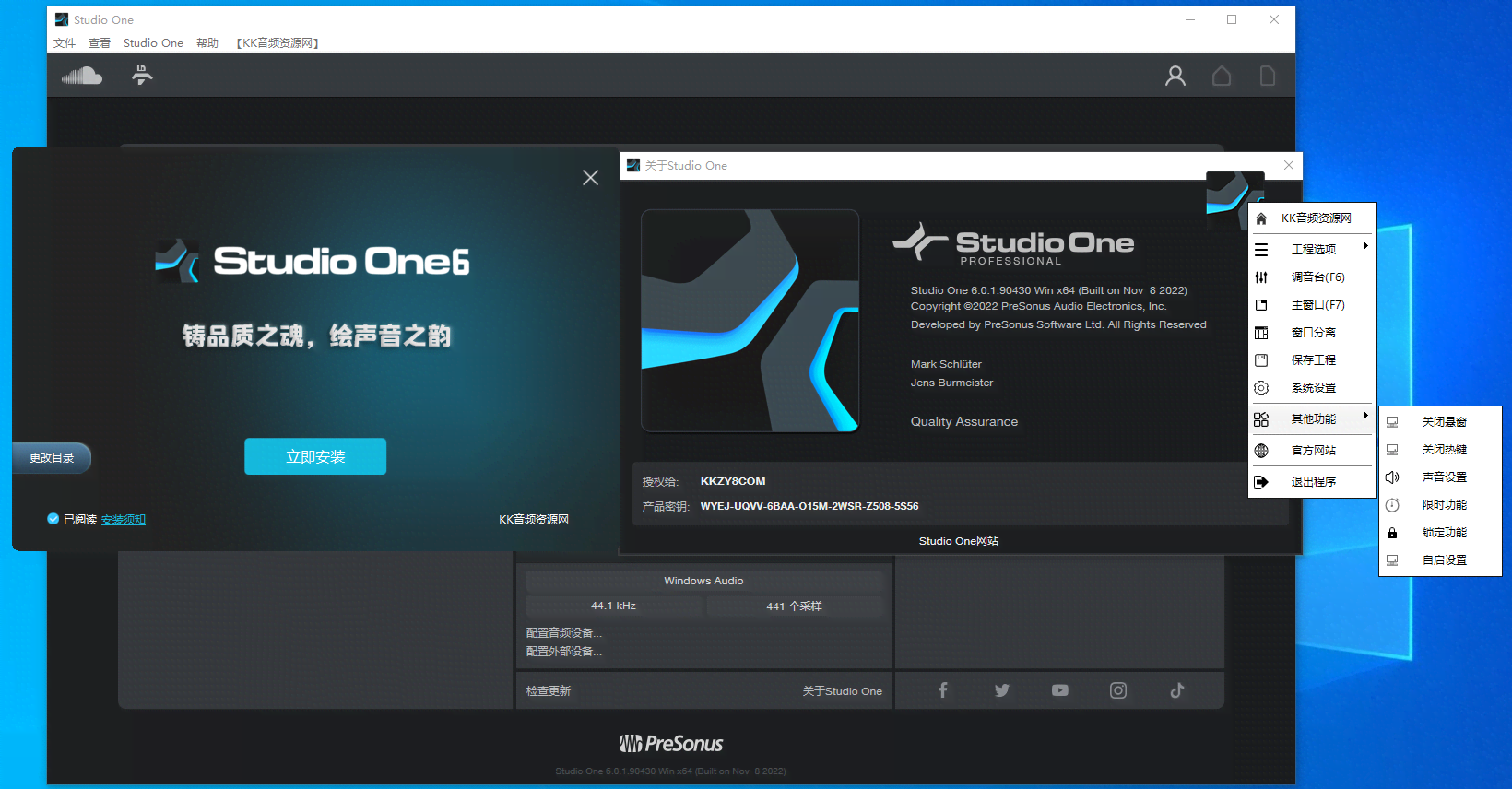Open the Twitter social icon
Screen dimensions: 1512x789
click(1002, 690)
